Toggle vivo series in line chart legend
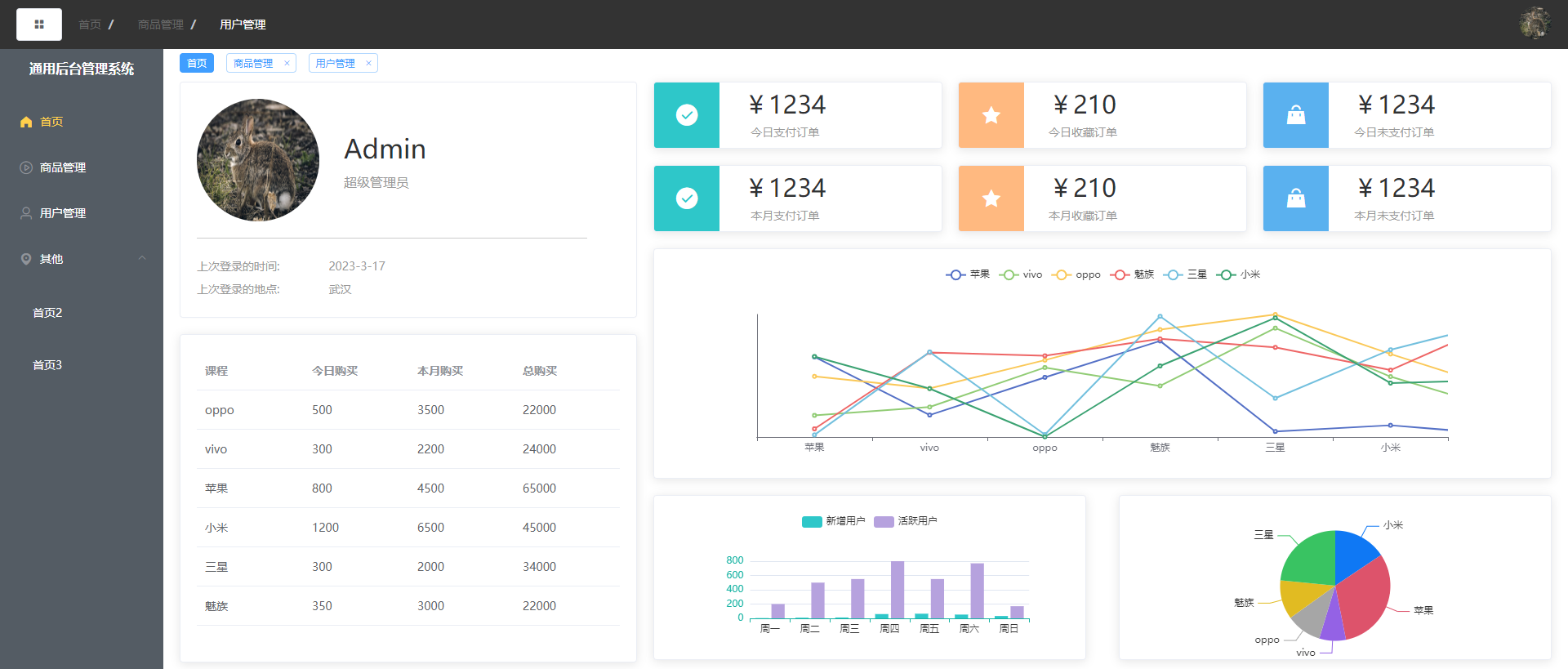 click(x=1021, y=274)
